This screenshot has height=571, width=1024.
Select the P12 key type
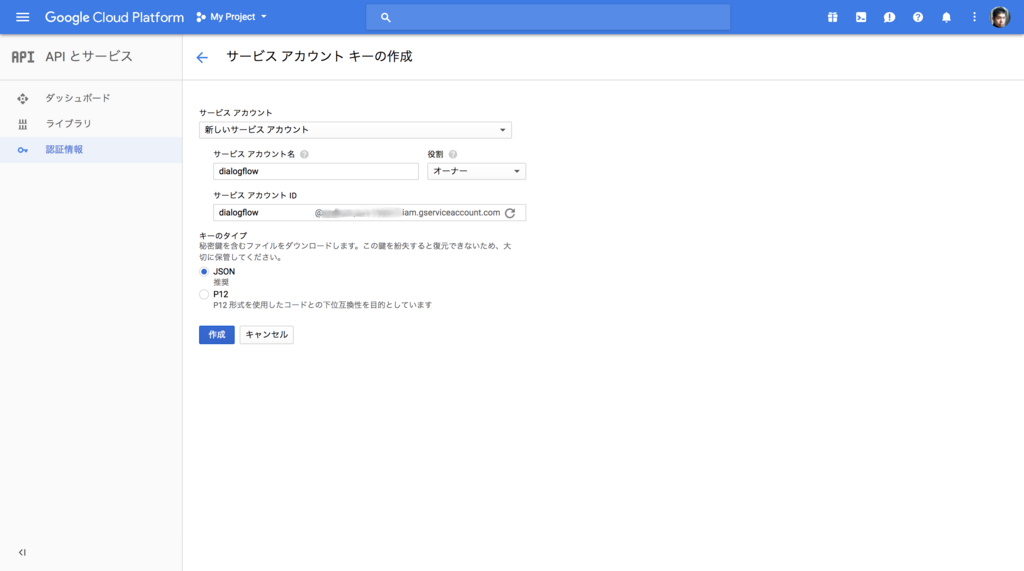204,295
